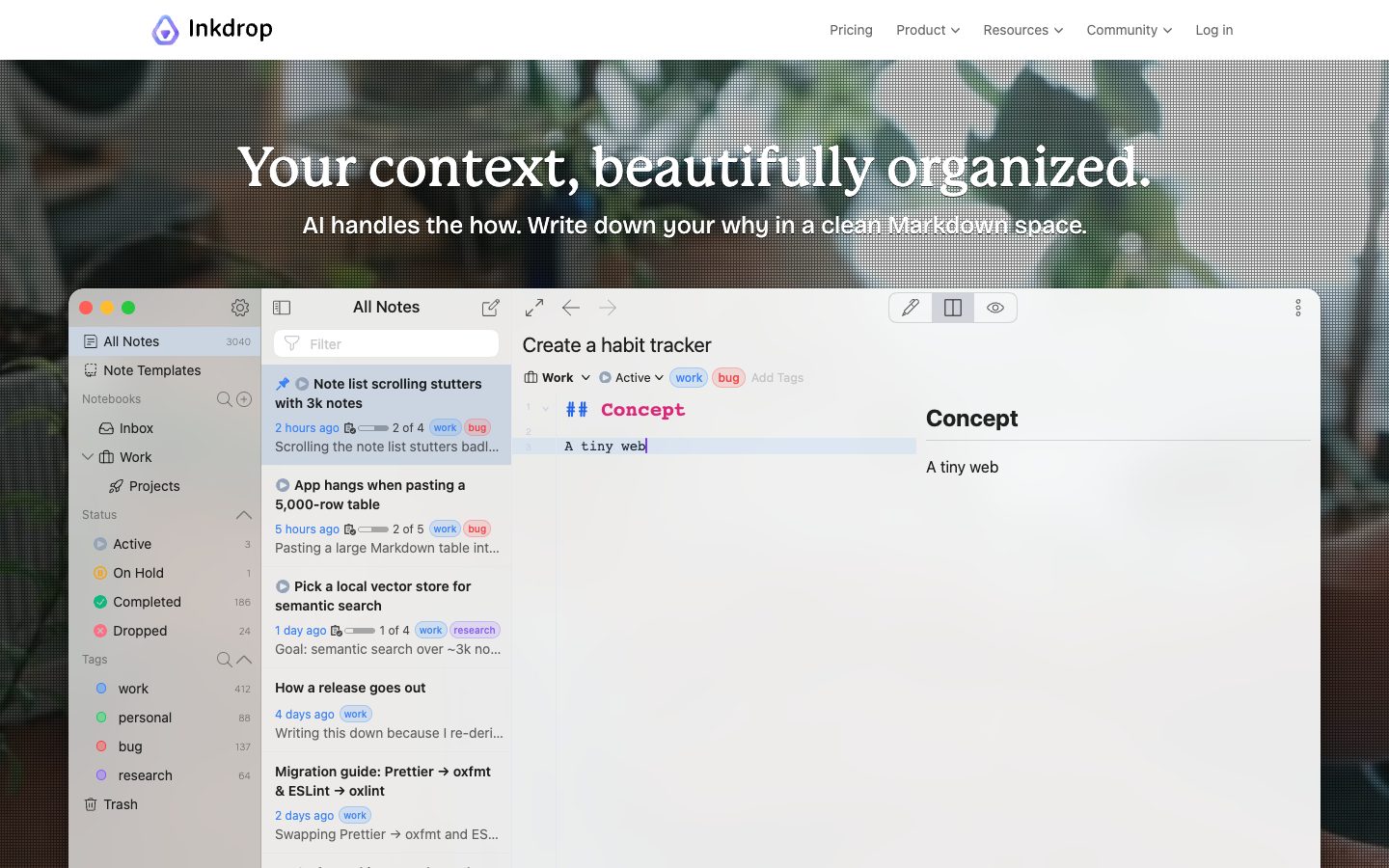Viewport: 1389px width, 868px height.
Task: Click progress bar on 2 of 5 note
Action: 373,529
